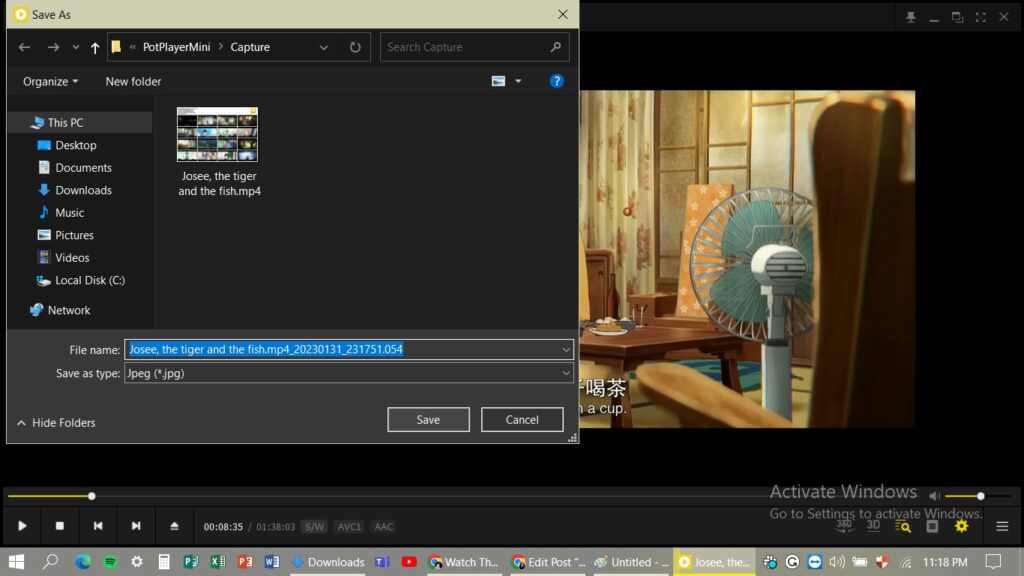Open Documents in navigation pane
The width and height of the screenshot is (1024, 576).
[x=84, y=167]
